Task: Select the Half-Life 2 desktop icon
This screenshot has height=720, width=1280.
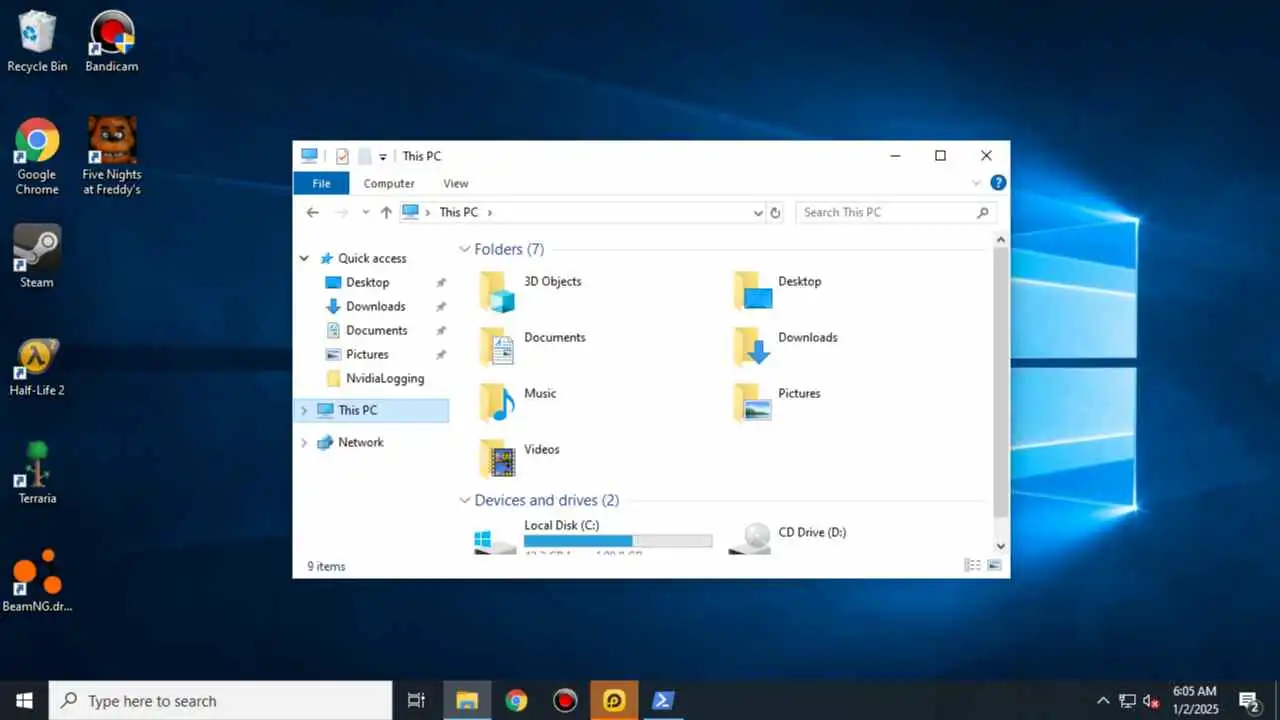Action: tap(37, 365)
